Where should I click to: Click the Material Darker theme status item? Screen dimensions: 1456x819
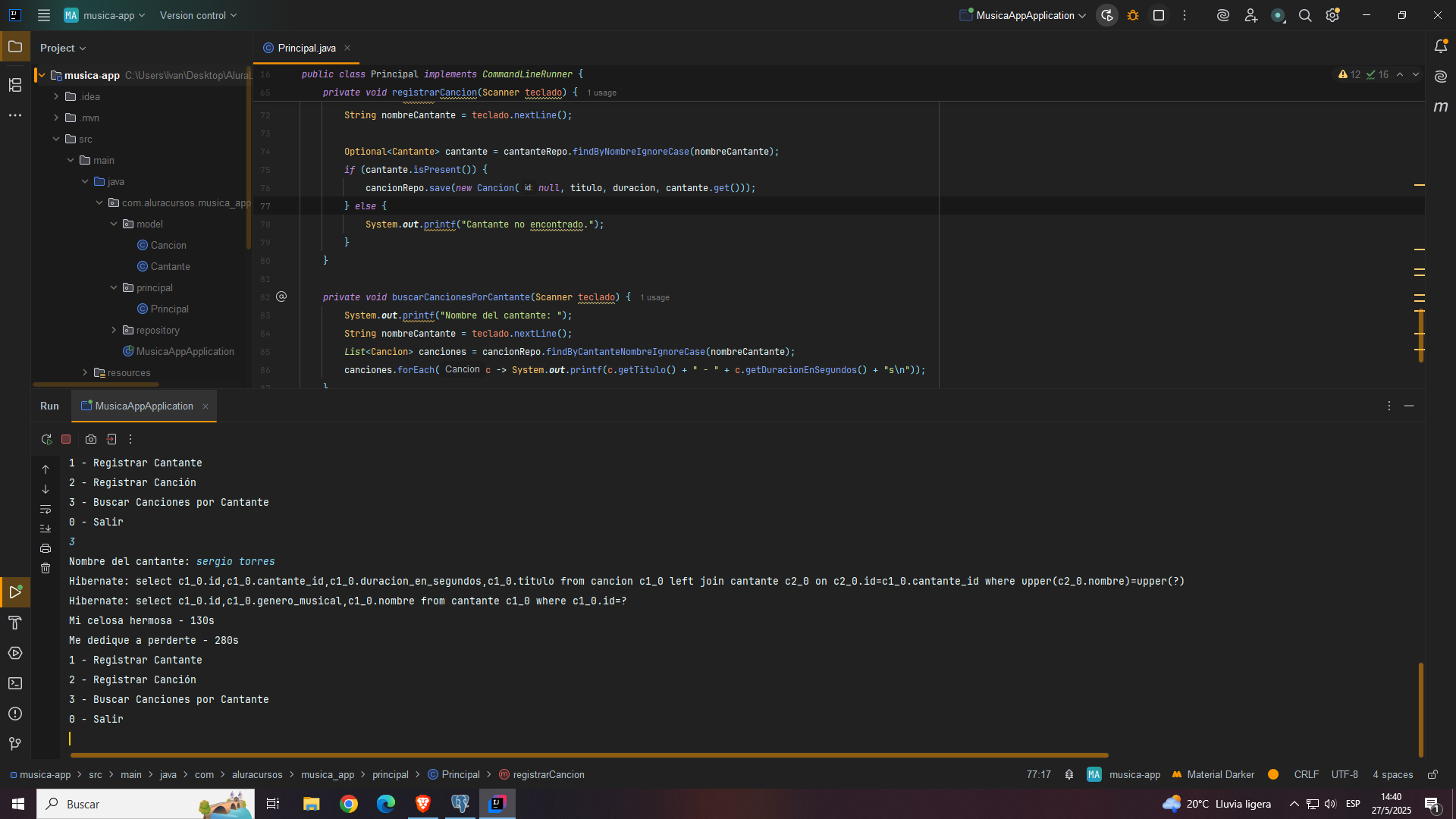click(1213, 774)
